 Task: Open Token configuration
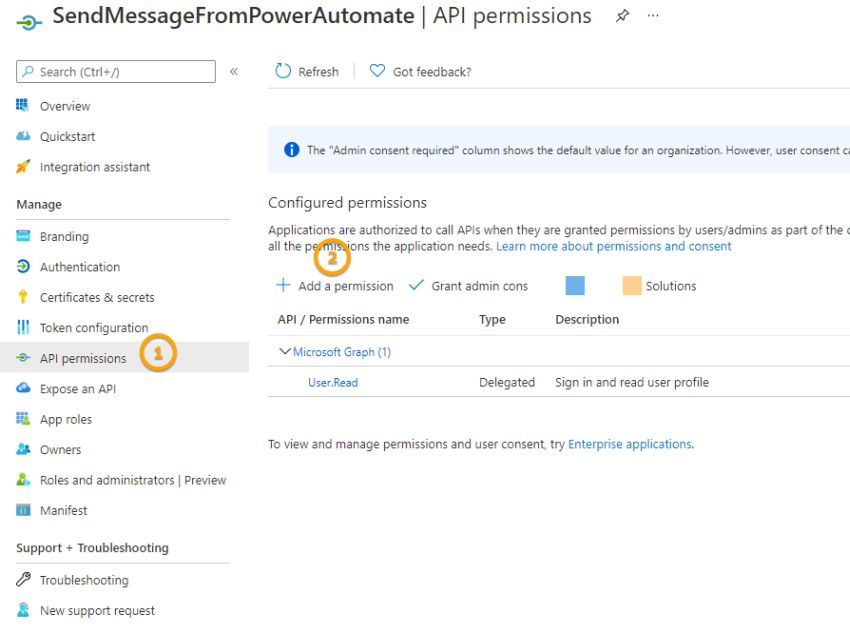pos(94,327)
